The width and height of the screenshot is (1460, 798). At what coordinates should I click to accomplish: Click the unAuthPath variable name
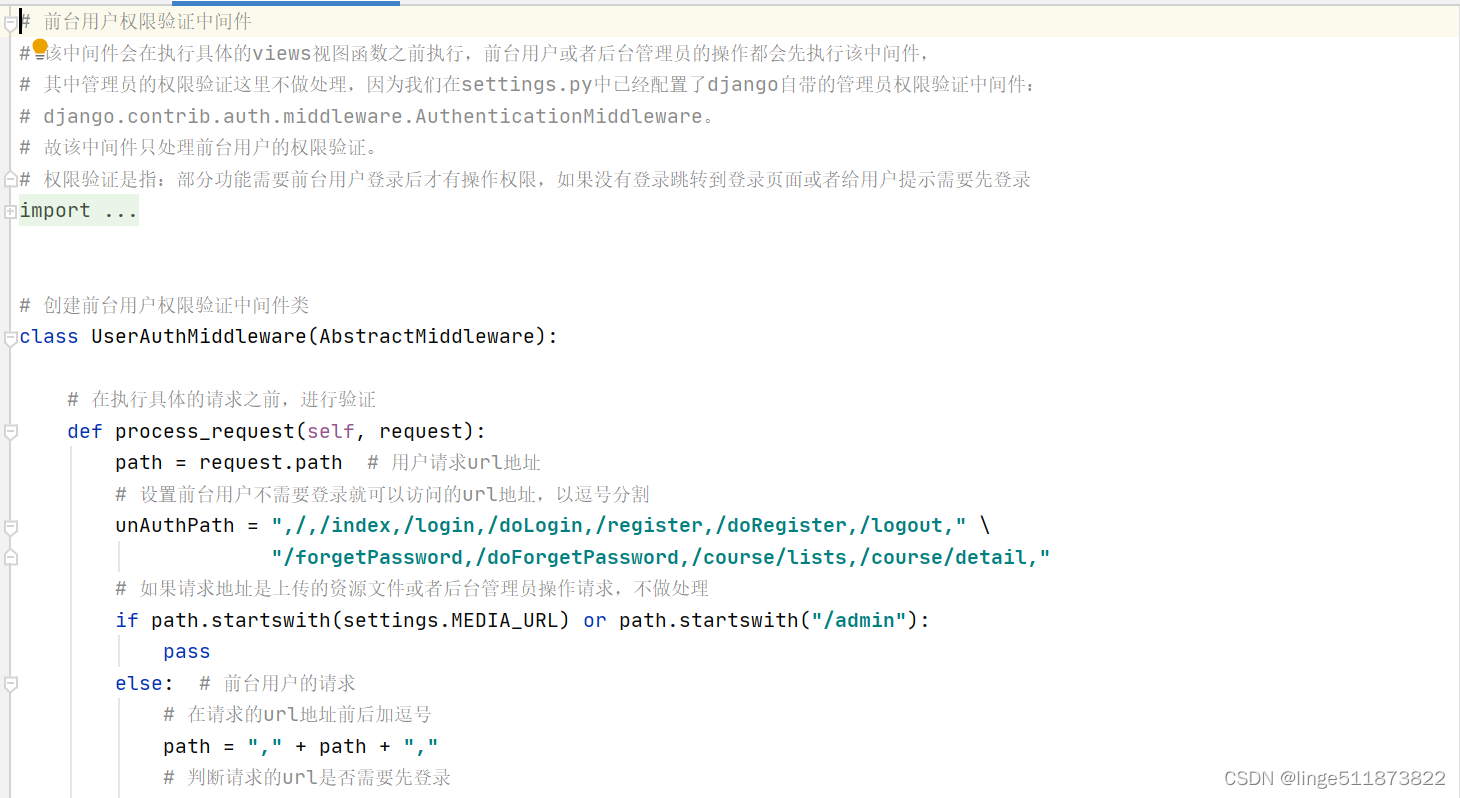tap(175, 526)
